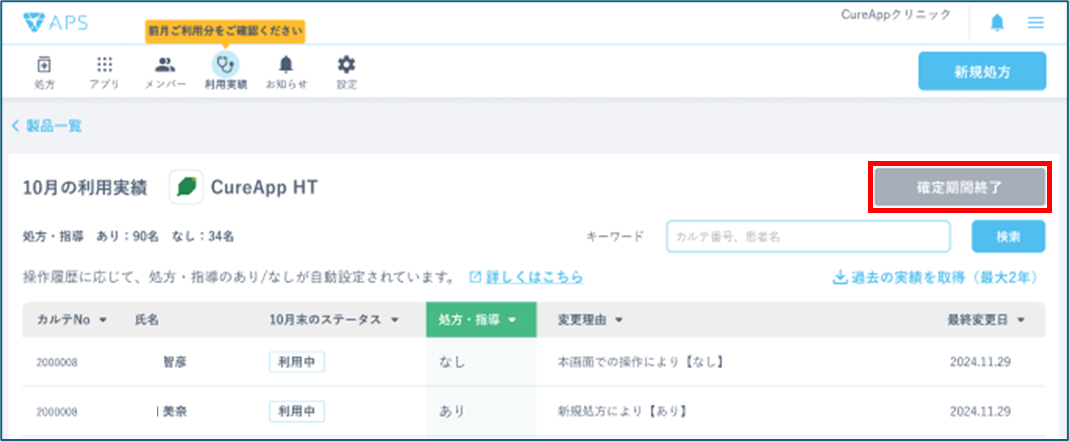
Task: Click the 検索 button
Action: pos(1008,237)
